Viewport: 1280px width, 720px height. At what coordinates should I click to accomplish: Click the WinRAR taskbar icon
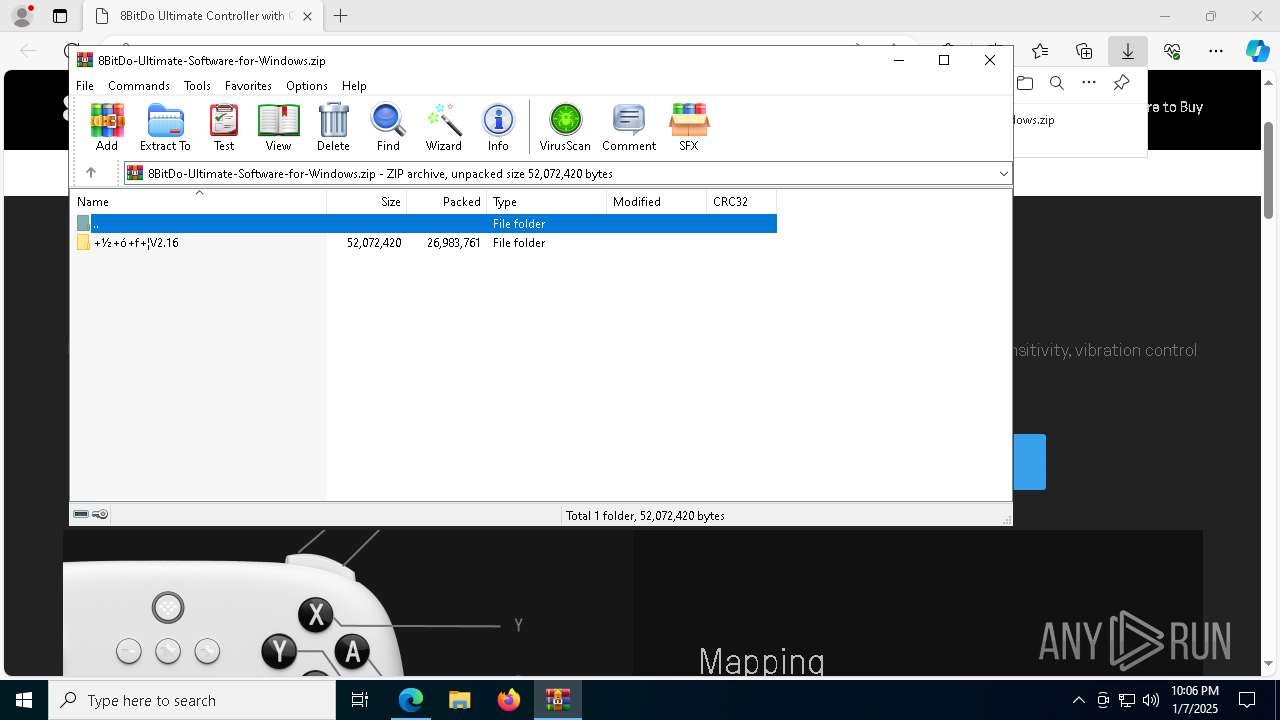click(x=558, y=700)
